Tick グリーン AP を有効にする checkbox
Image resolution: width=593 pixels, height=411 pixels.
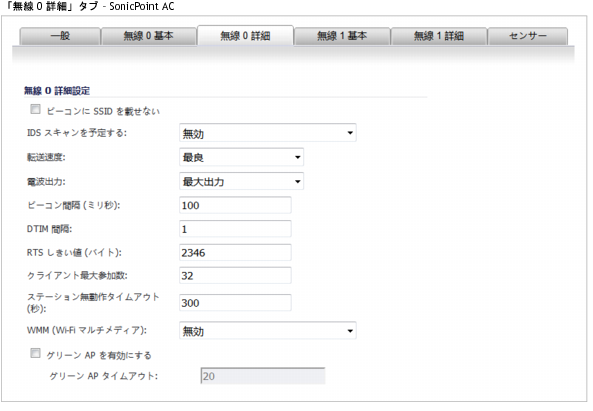click(x=35, y=354)
